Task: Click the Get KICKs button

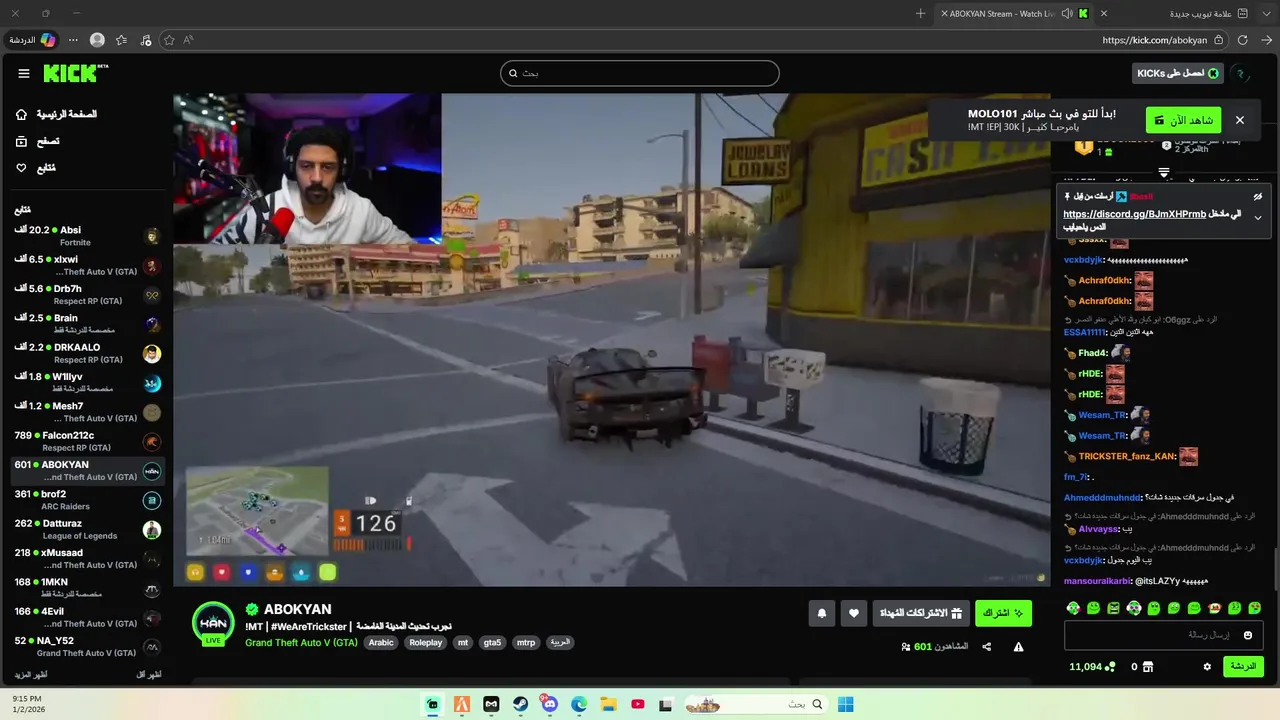Action: point(1178,73)
